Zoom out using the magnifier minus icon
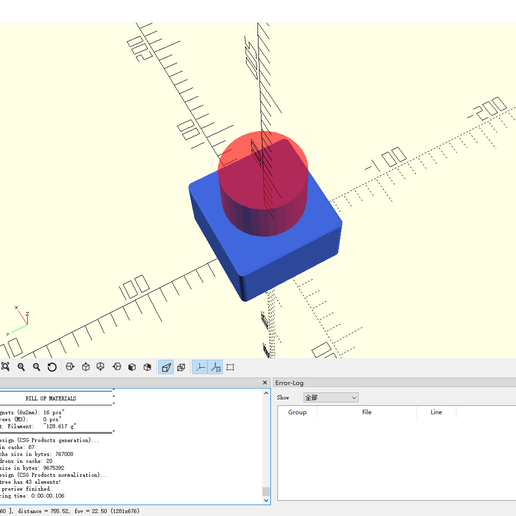The image size is (516, 516). [x=36, y=367]
